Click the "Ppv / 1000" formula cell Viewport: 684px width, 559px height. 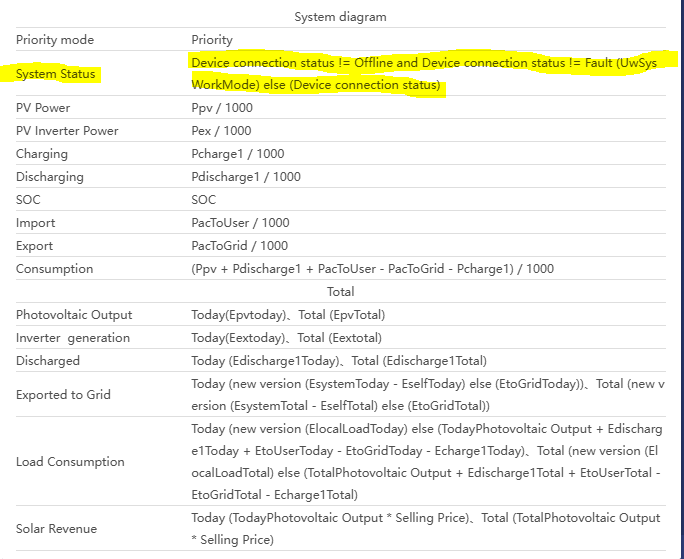coord(222,108)
